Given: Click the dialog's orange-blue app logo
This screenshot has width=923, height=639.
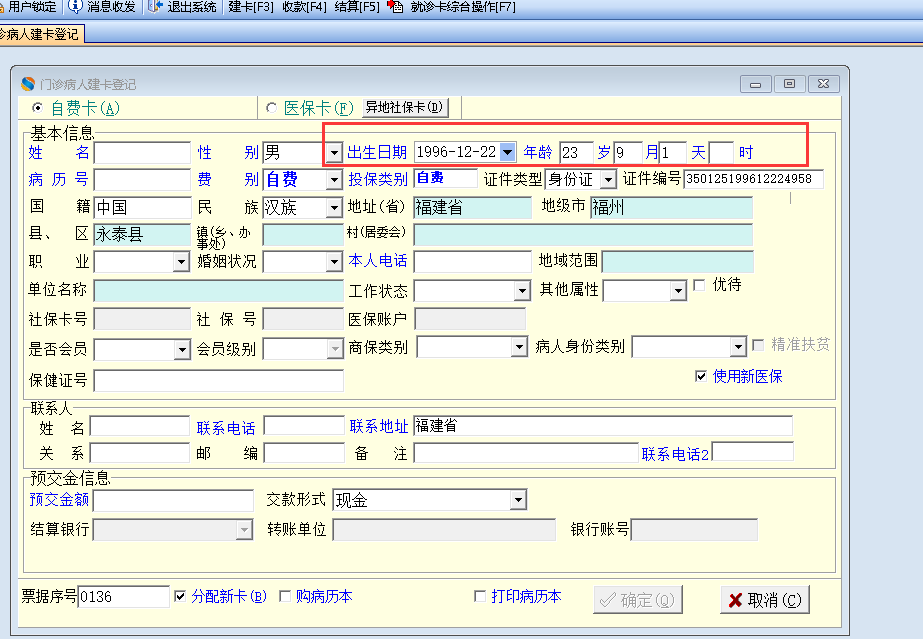Looking at the screenshot, I should click(28, 84).
